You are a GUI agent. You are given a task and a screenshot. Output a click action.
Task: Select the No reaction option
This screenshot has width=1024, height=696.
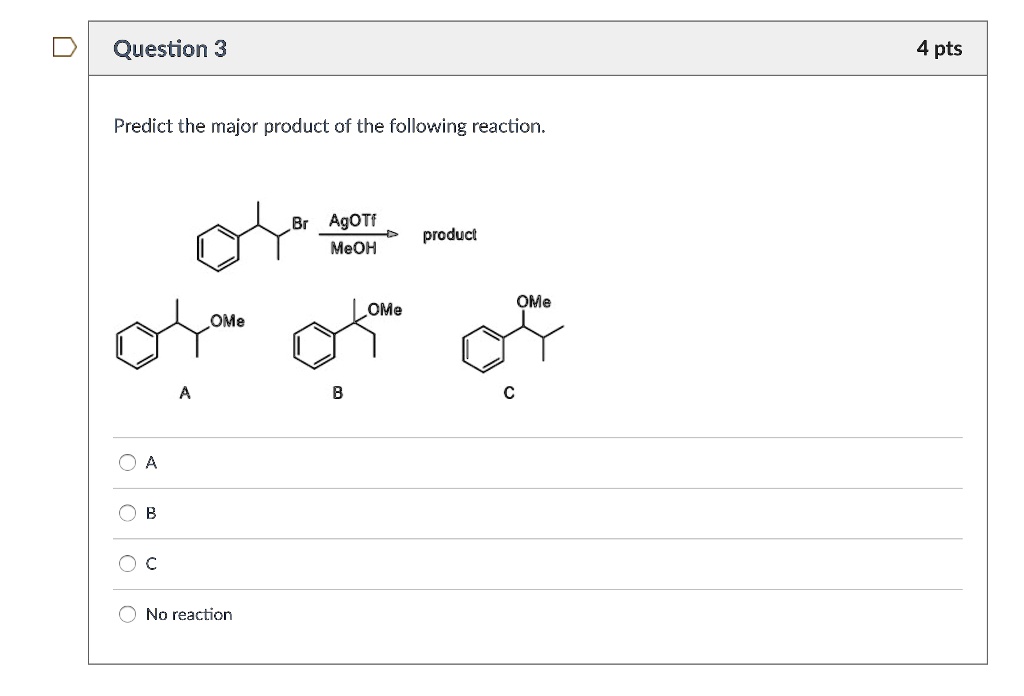[128, 614]
